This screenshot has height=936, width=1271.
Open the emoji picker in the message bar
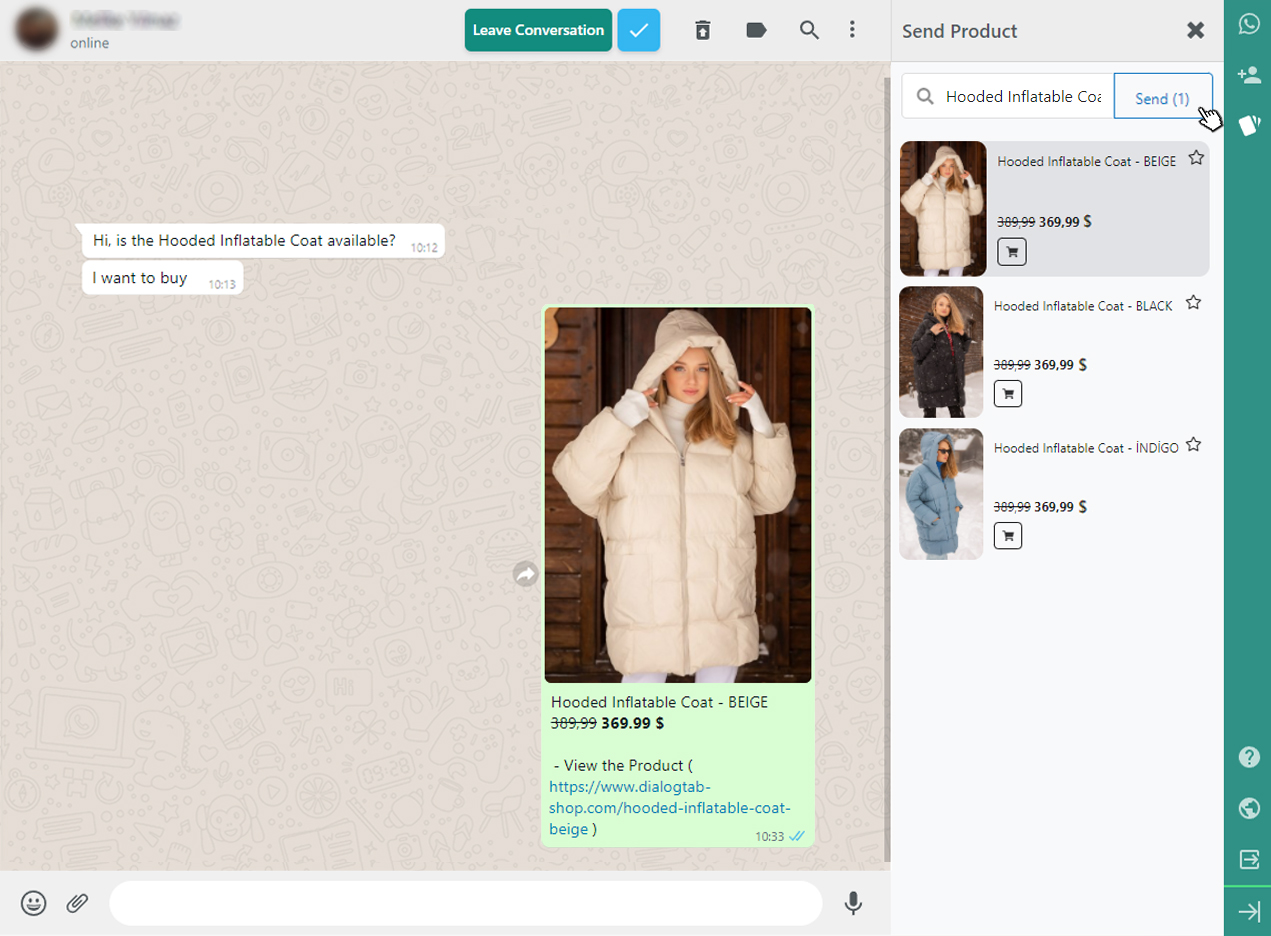(33, 903)
